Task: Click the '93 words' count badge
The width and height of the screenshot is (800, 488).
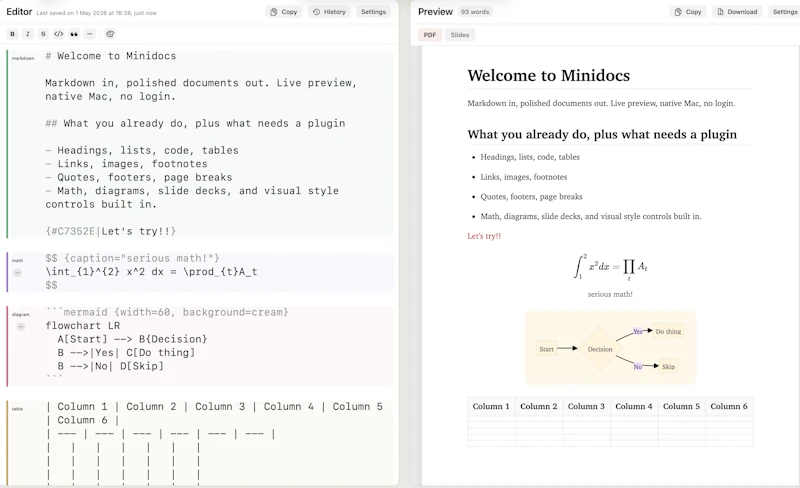Action: pos(475,12)
